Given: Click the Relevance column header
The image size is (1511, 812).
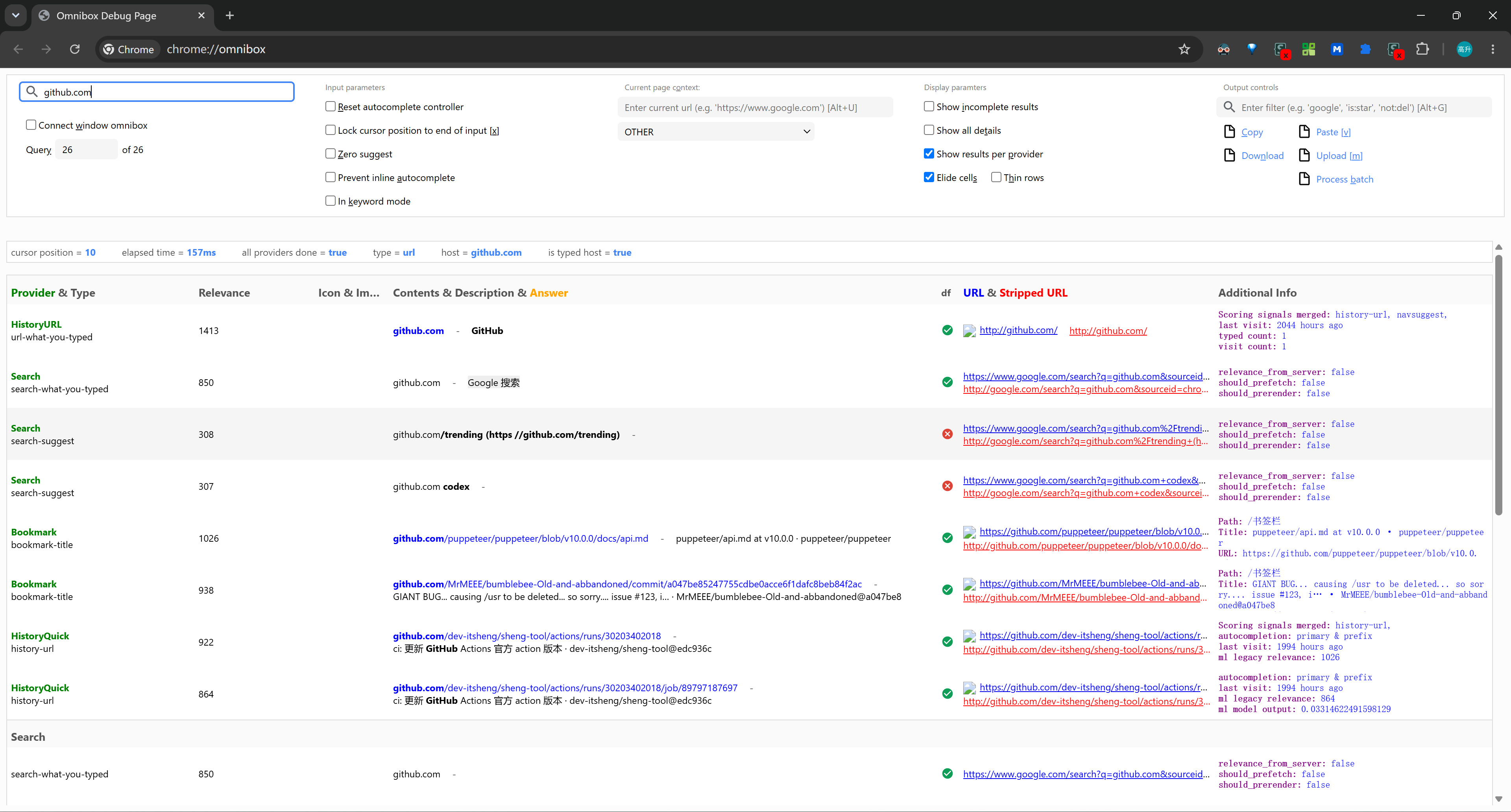Looking at the screenshot, I should 224,293.
